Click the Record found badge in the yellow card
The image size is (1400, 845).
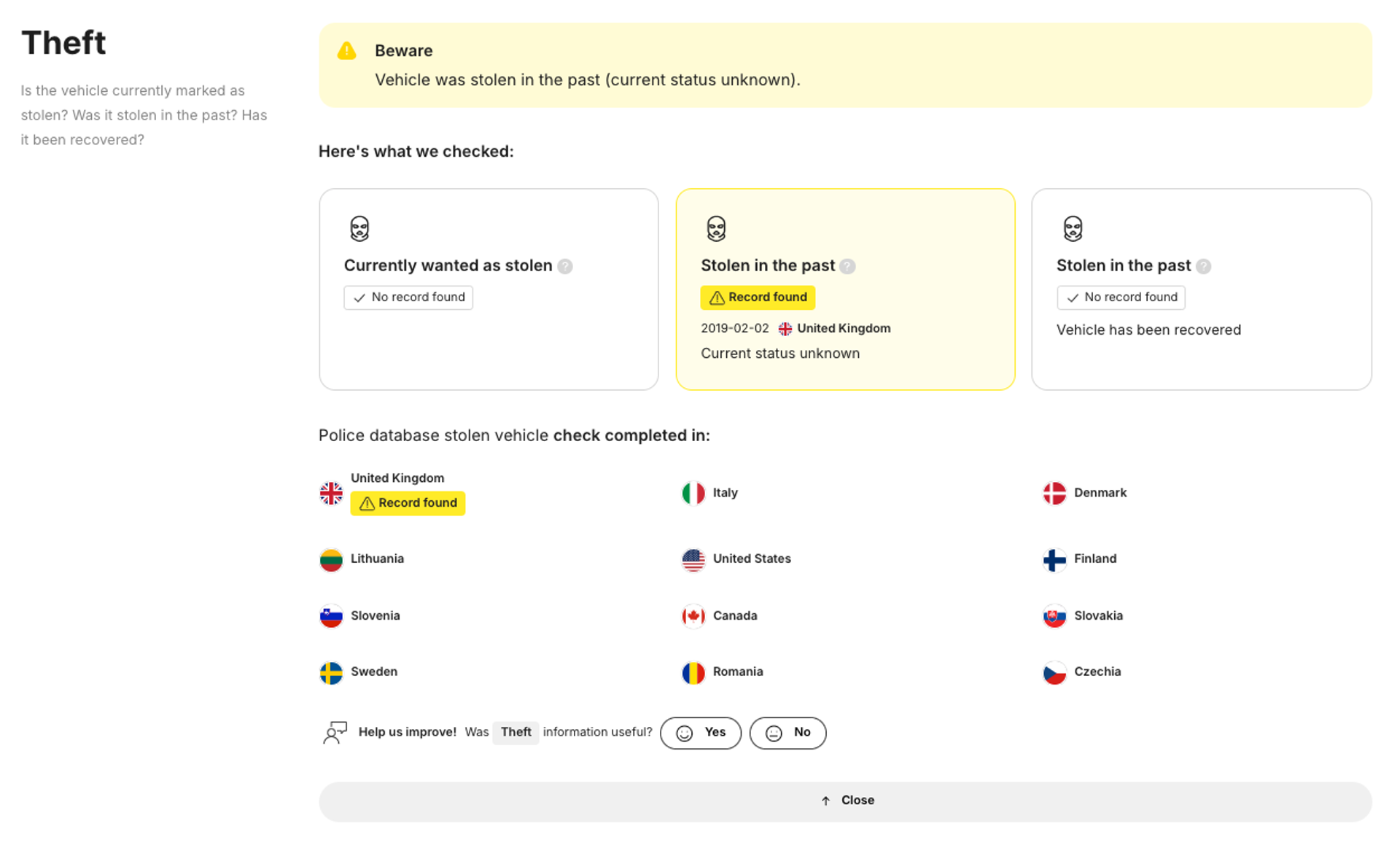click(758, 297)
